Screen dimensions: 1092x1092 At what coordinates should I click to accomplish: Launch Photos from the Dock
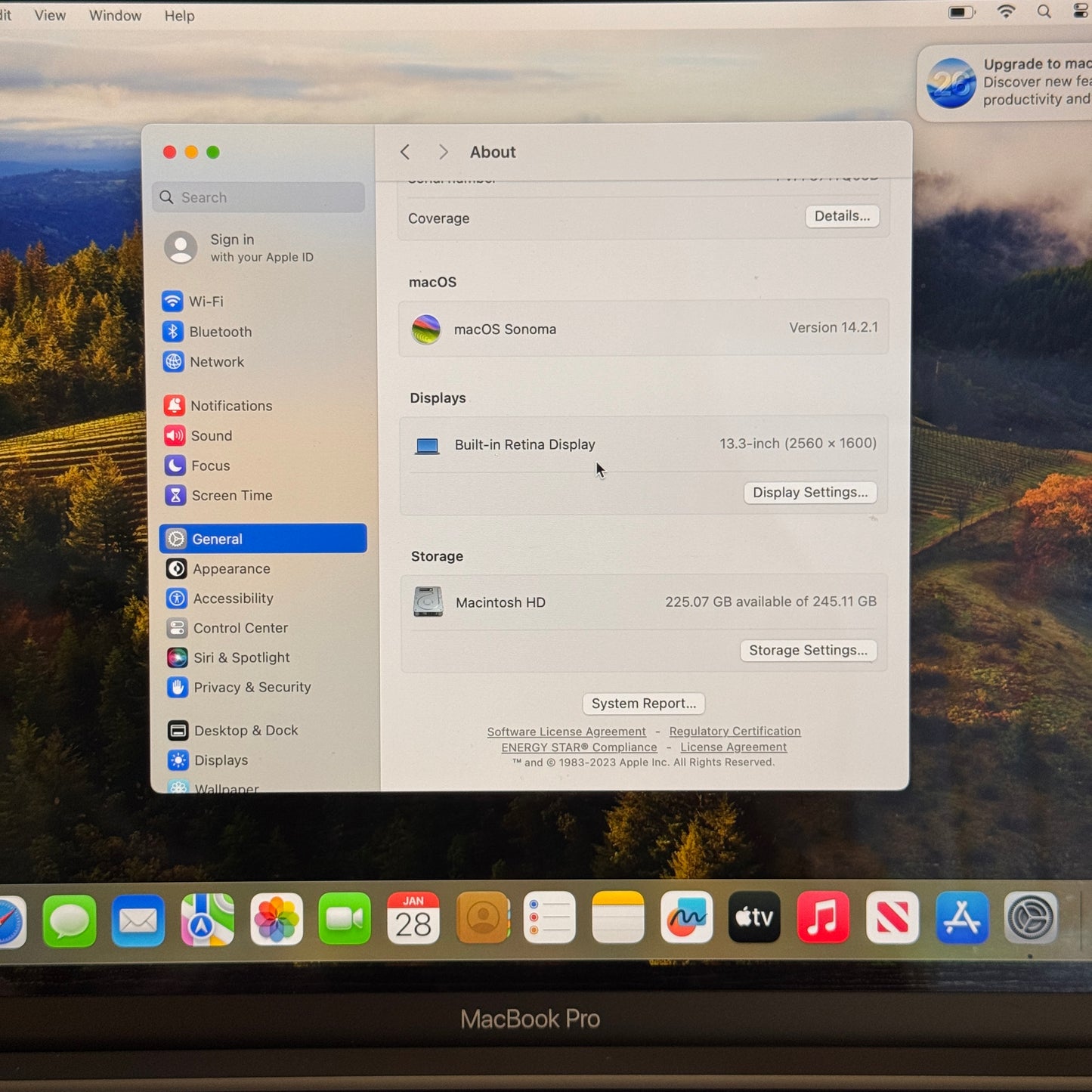click(277, 919)
